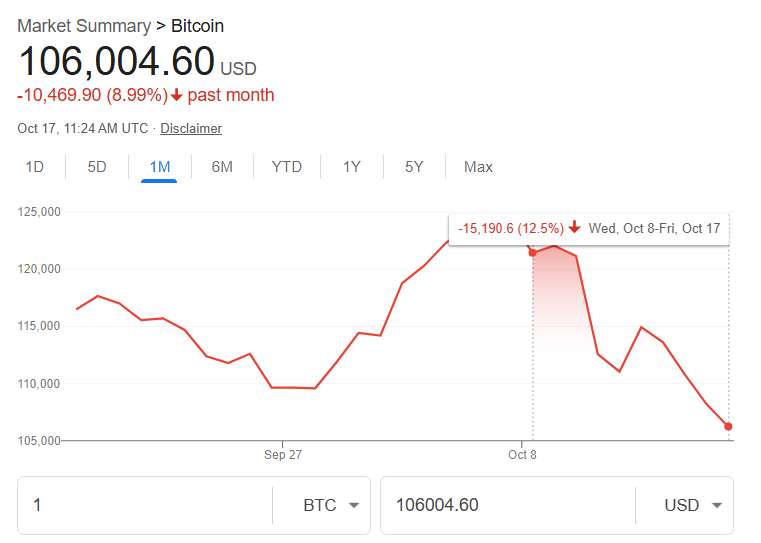Select the 1M time range tab
Image resolution: width=761 pixels, height=543 pixels.
click(159, 167)
